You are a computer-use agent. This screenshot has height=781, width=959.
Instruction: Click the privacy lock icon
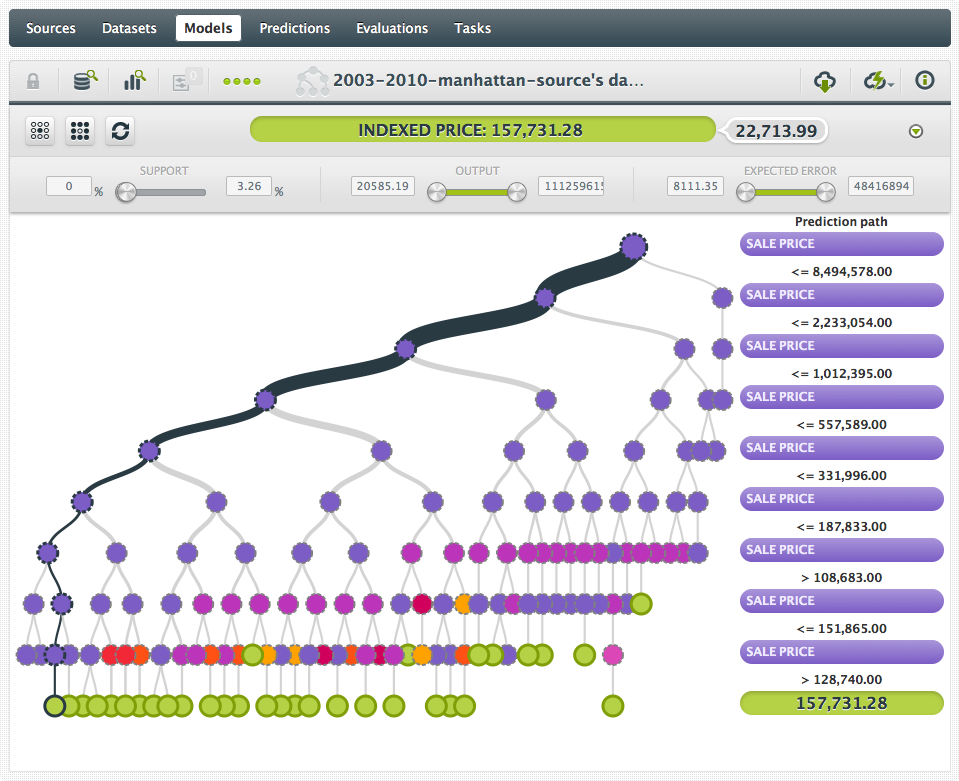click(x=33, y=81)
